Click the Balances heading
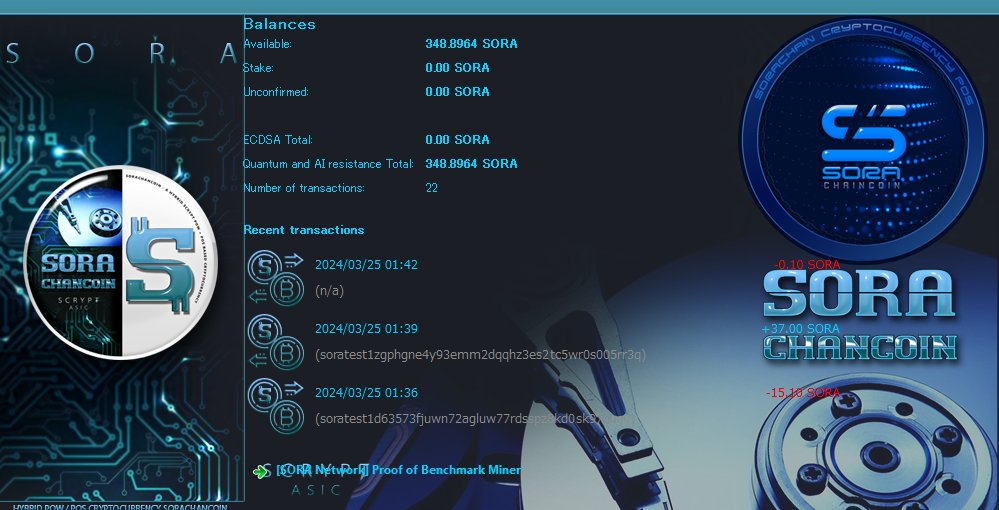Screen dimensions: 999x510 click(x=279, y=24)
